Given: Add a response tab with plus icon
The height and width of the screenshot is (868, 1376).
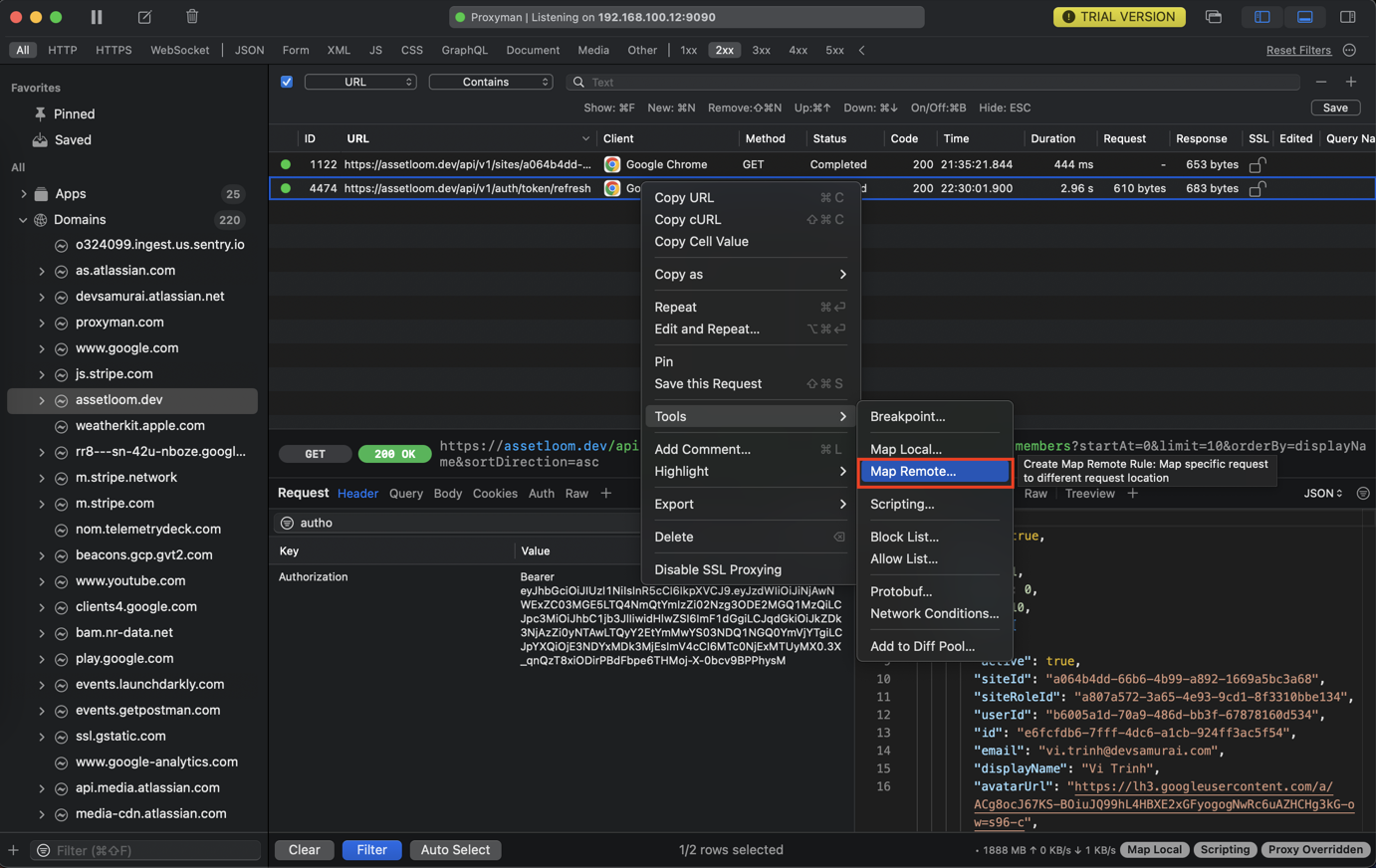Looking at the screenshot, I should click(1132, 493).
